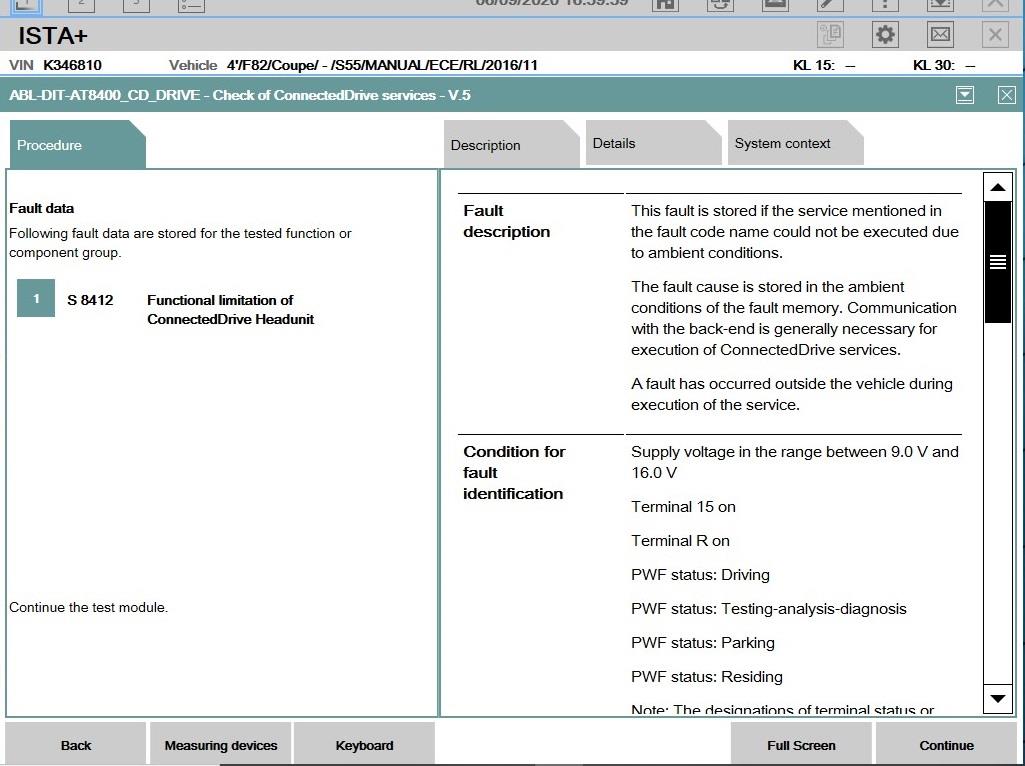Switch to Full Screen view

(801, 745)
